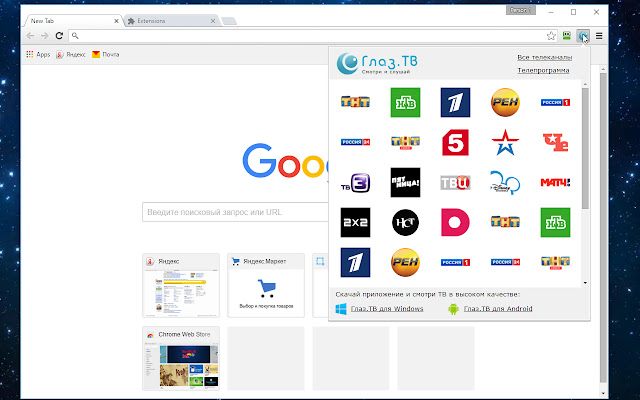Click the channel list scrollbar thumb
The height and width of the screenshot is (400, 640).
click(x=585, y=149)
